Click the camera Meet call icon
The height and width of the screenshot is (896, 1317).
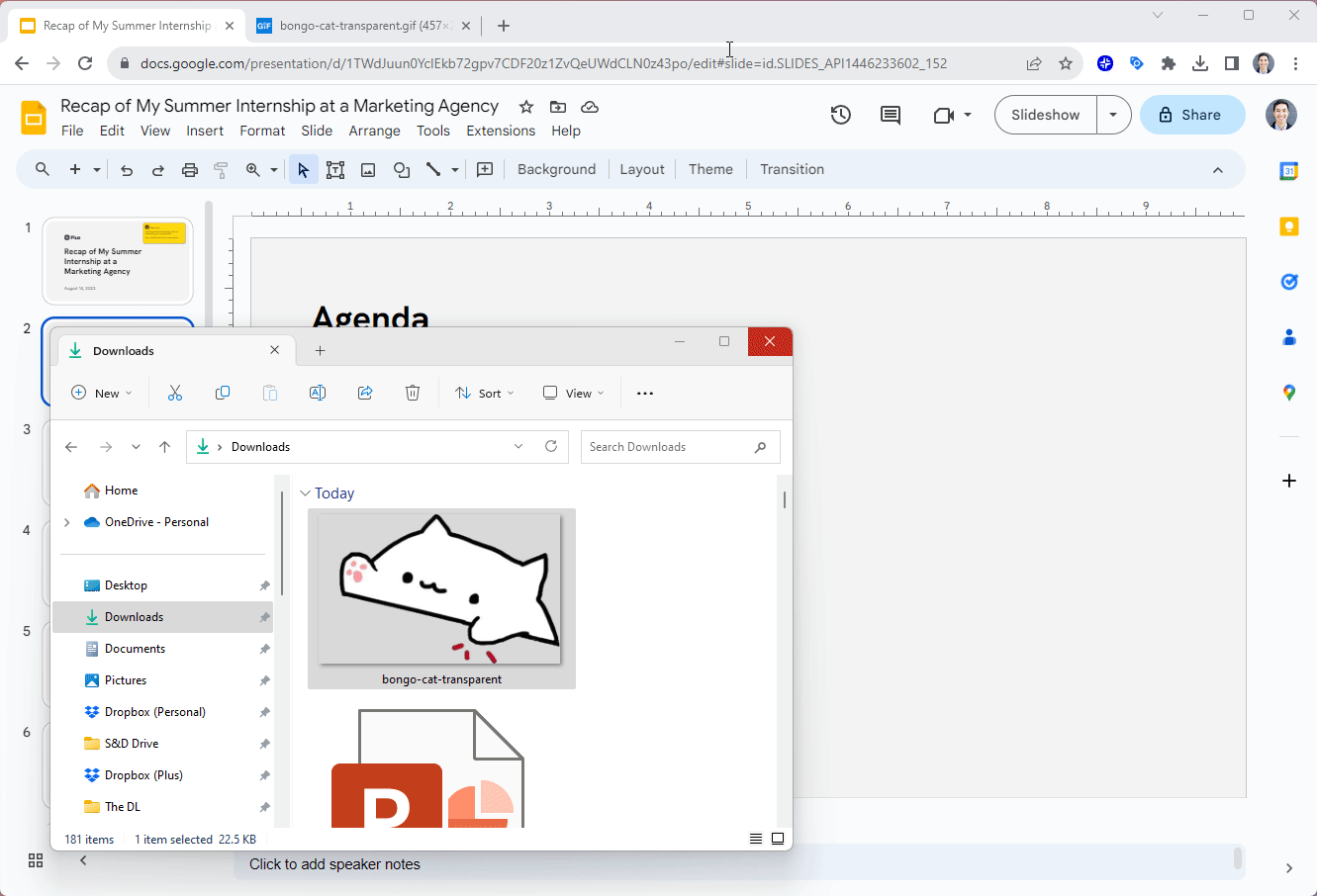coord(944,115)
